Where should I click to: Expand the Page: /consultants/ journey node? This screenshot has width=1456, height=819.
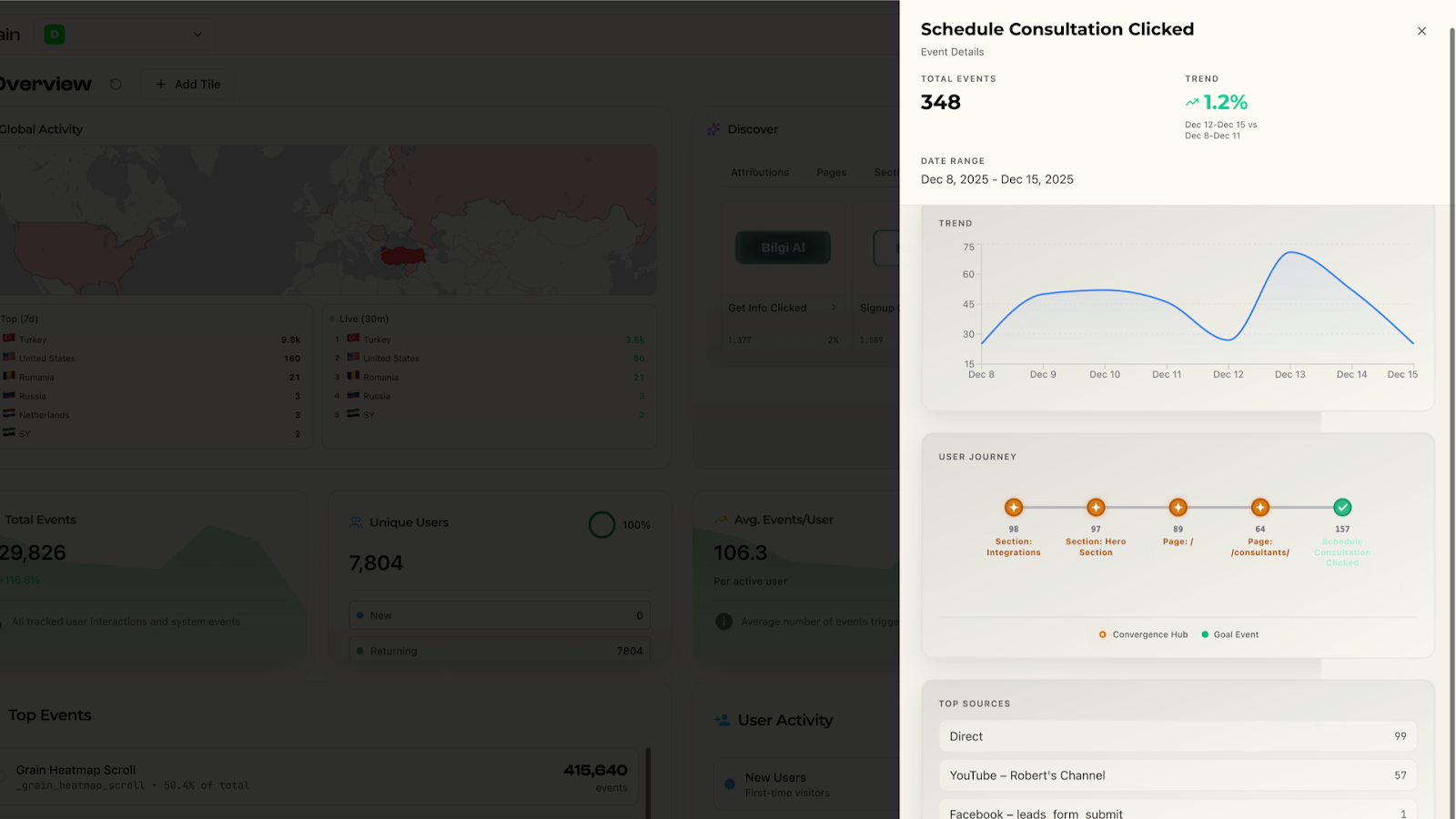pos(1259,507)
